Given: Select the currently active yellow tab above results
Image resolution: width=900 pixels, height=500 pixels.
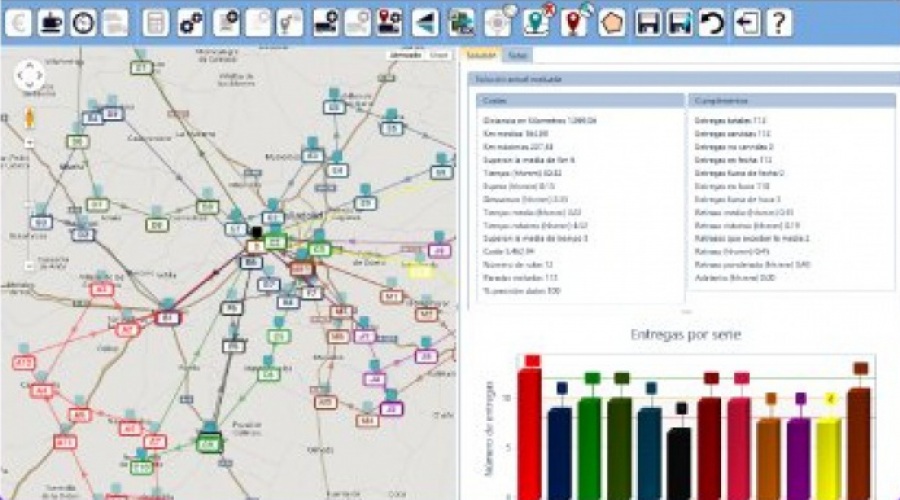Looking at the screenshot, I should (481, 55).
